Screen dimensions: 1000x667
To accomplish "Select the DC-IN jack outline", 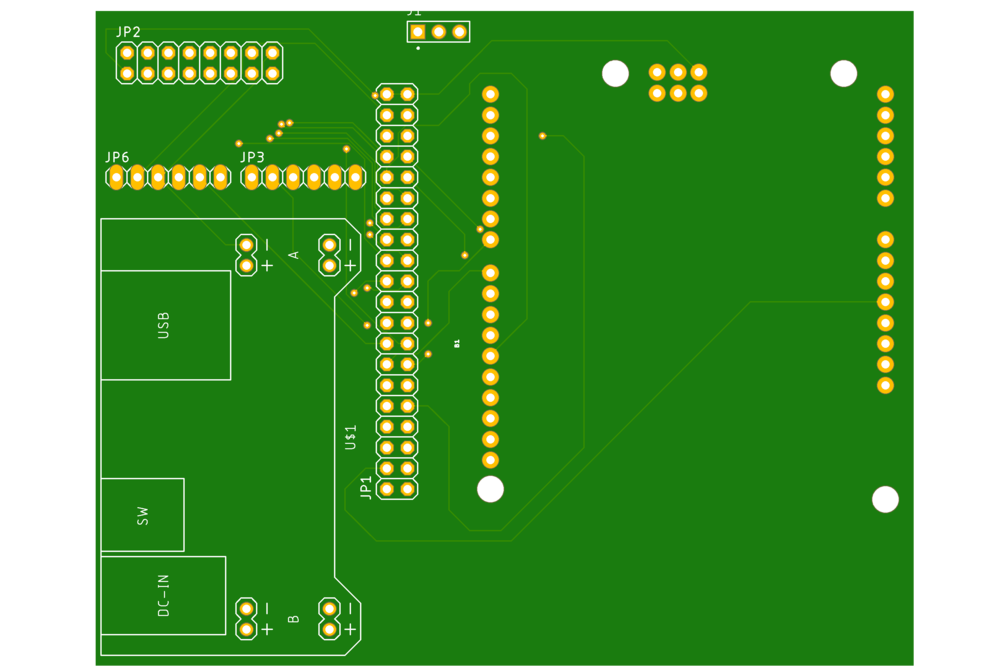I will [163, 596].
